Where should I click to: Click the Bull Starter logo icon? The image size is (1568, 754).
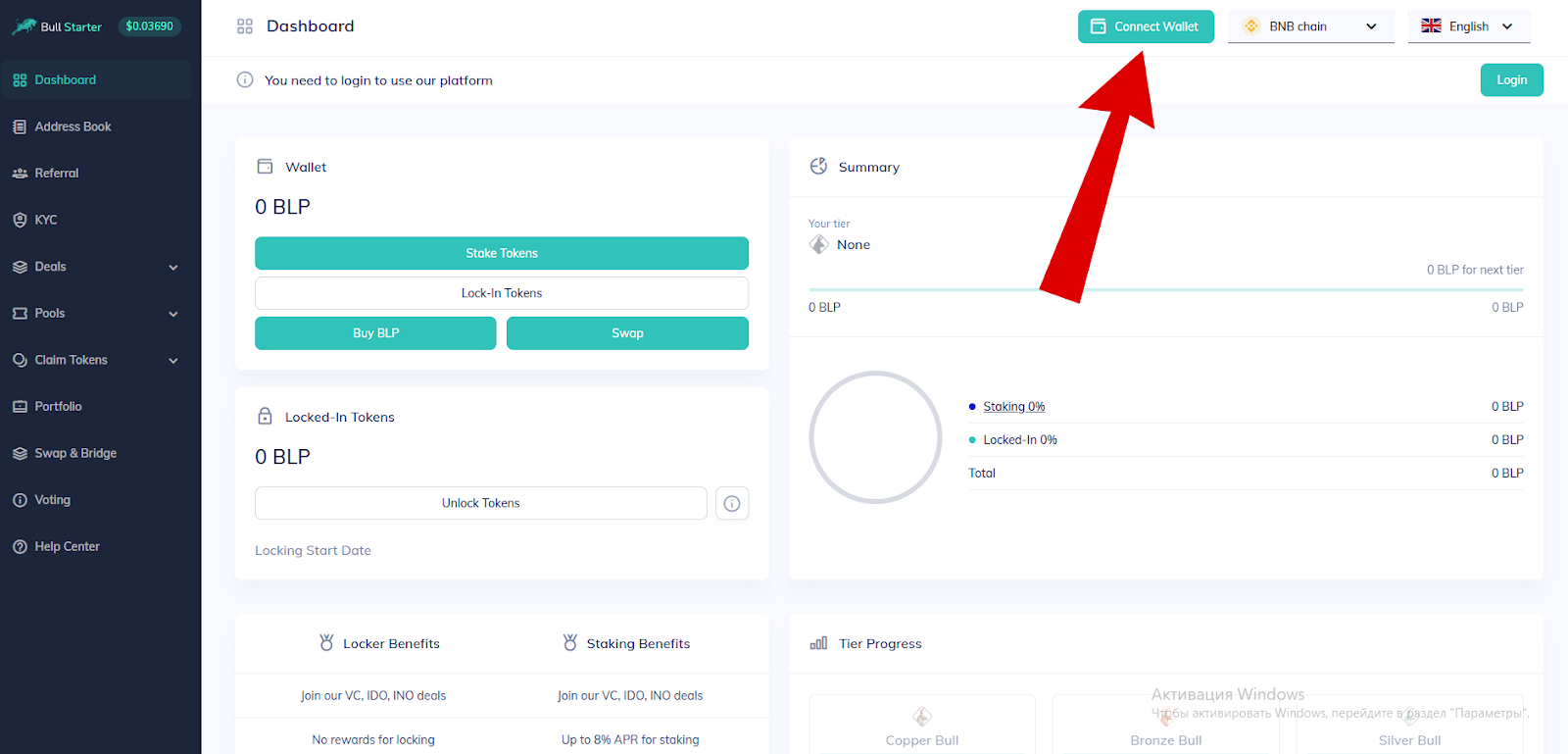(x=24, y=26)
